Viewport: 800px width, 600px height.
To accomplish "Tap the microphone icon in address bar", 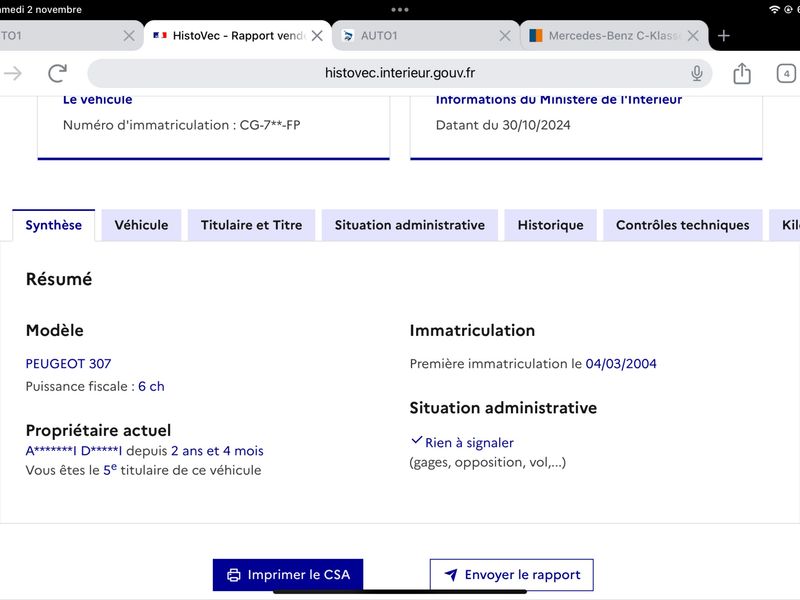I will [696, 73].
